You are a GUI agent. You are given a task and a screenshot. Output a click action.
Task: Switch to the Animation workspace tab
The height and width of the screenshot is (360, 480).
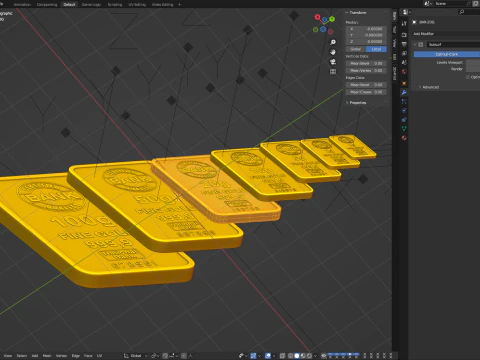point(22,4)
